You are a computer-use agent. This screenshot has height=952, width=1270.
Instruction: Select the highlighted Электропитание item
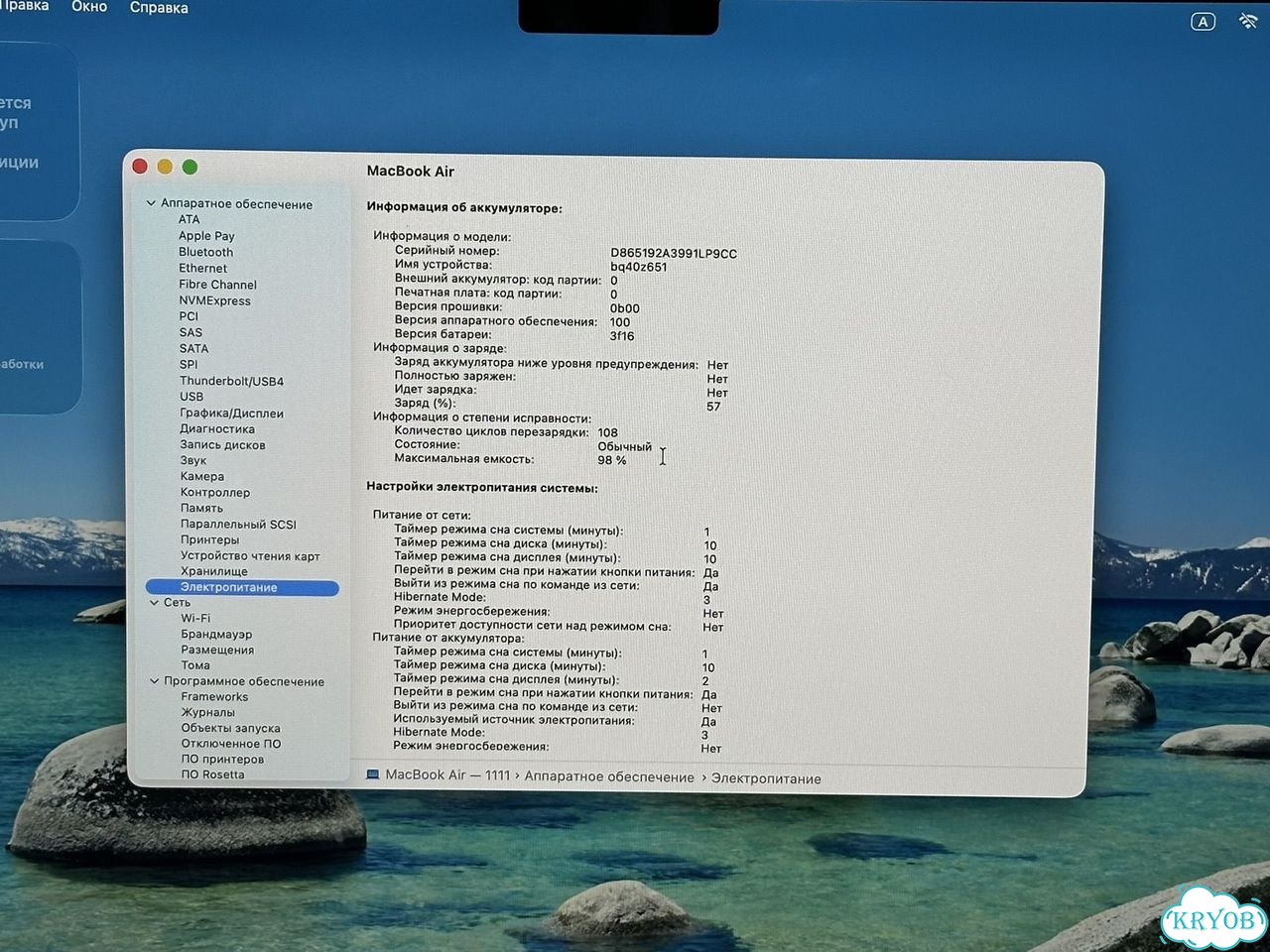[x=242, y=587]
